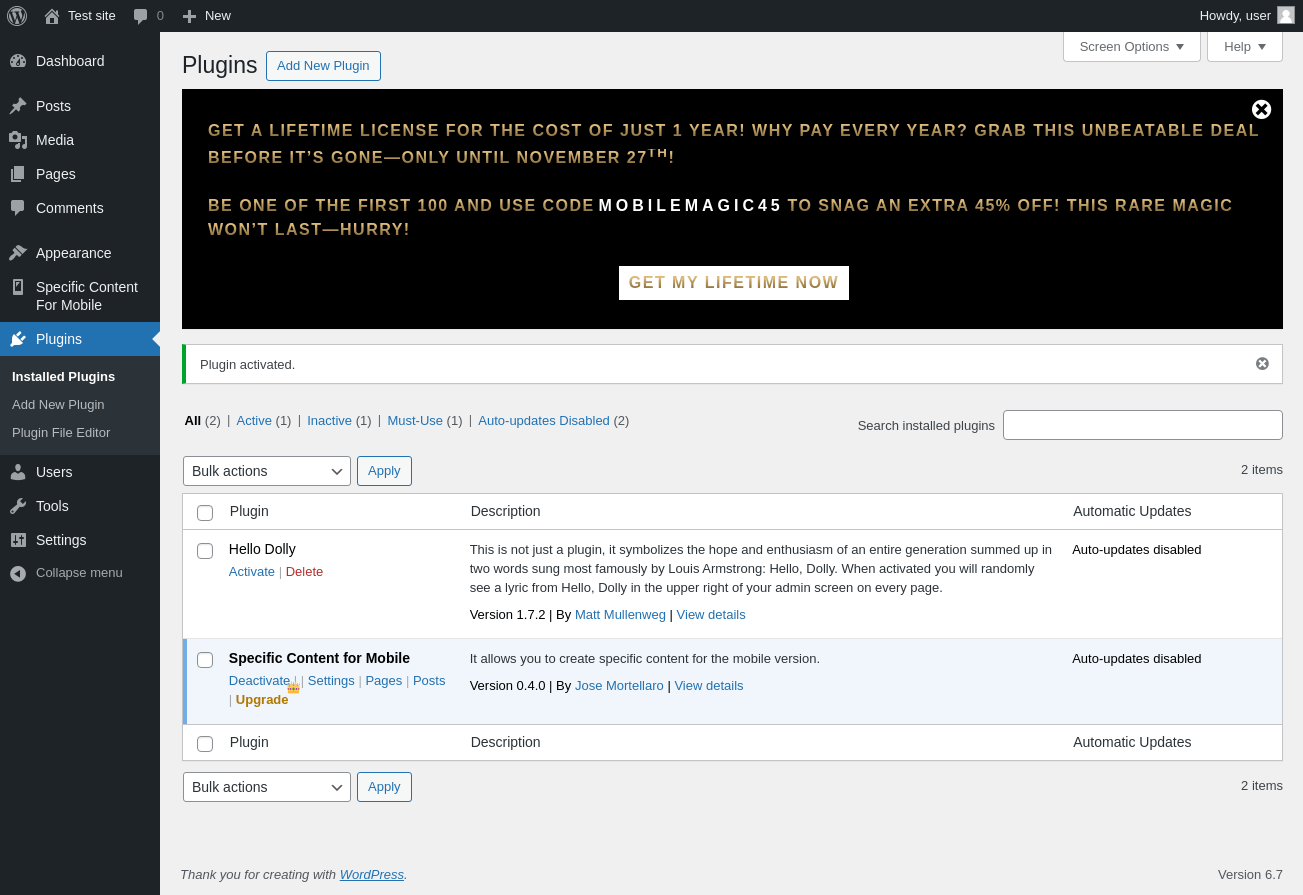Go to Installed Plugins submenu

[63, 377]
